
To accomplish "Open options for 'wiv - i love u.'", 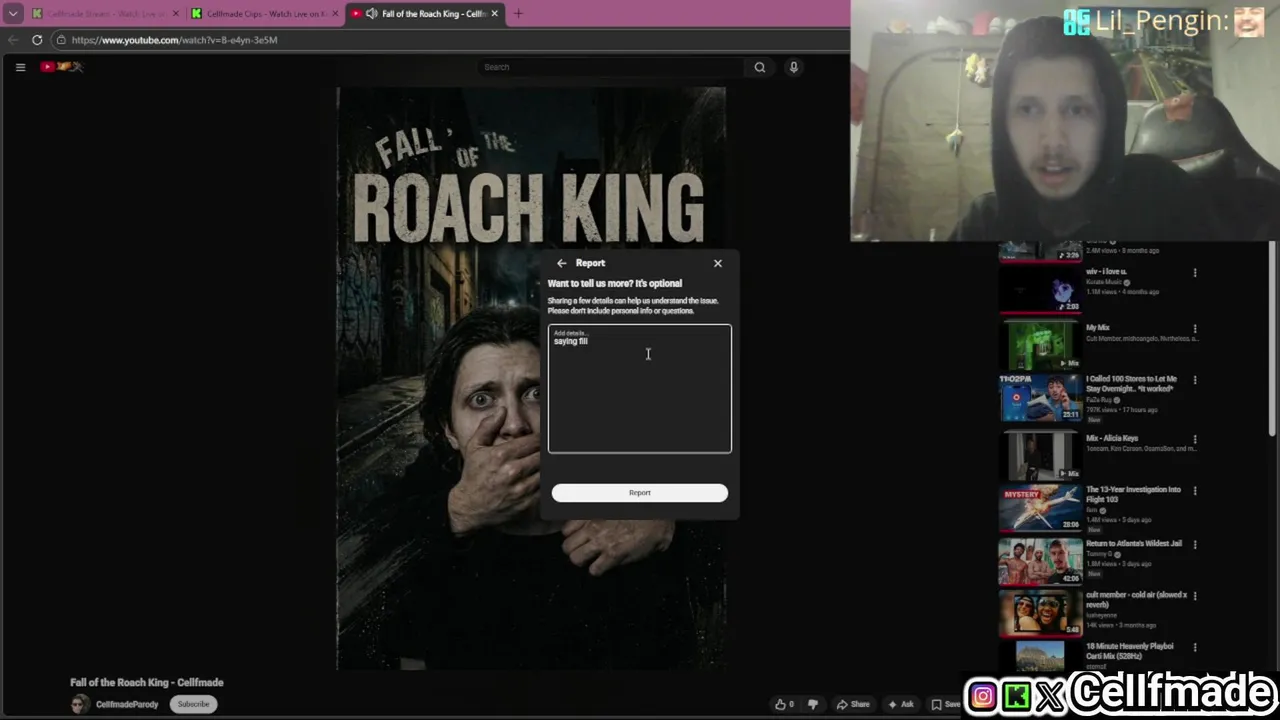I will [1195, 273].
